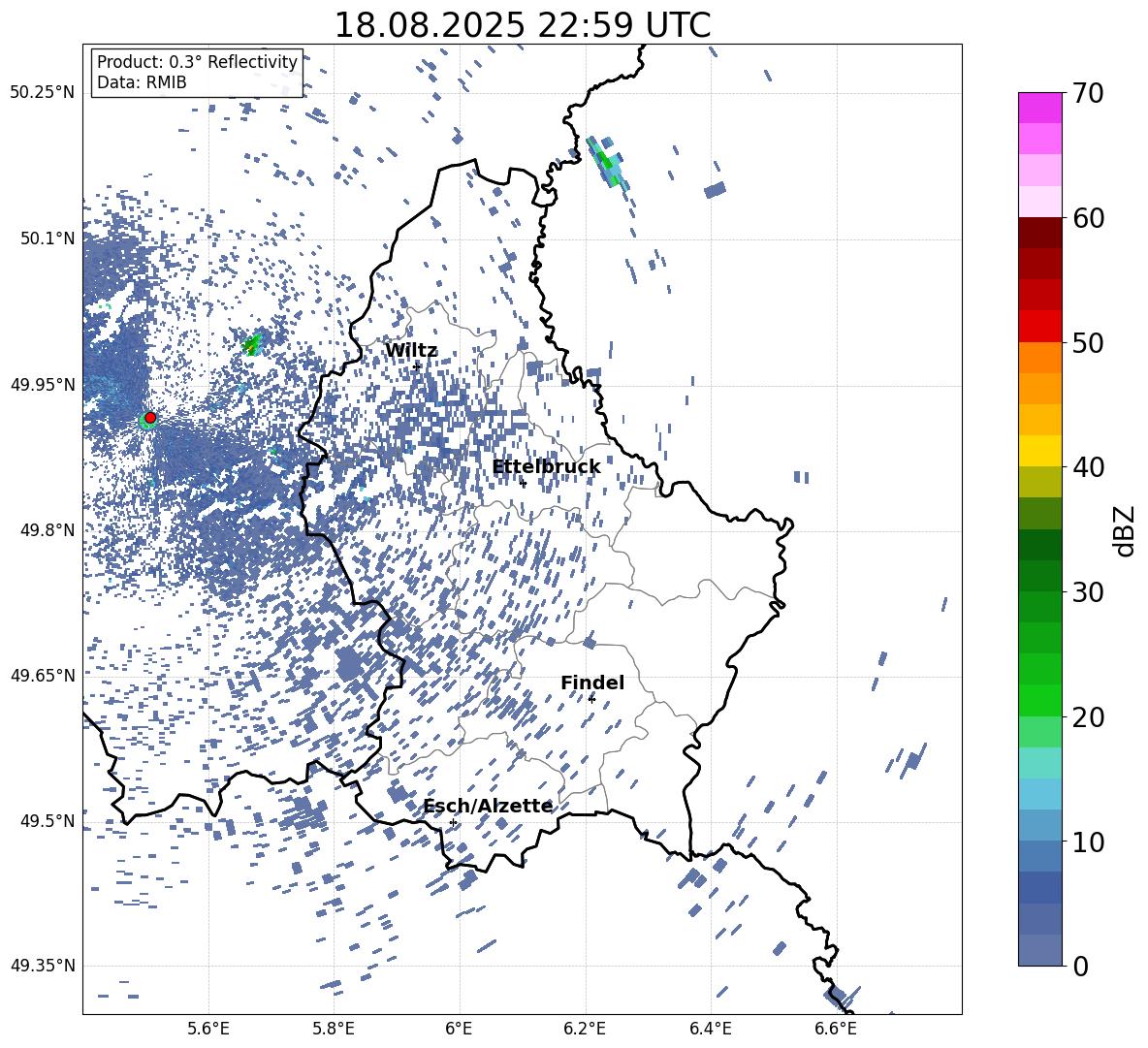Click the 'Data: RMIB' text
The height and width of the screenshot is (1048, 1148).
click(142, 82)
